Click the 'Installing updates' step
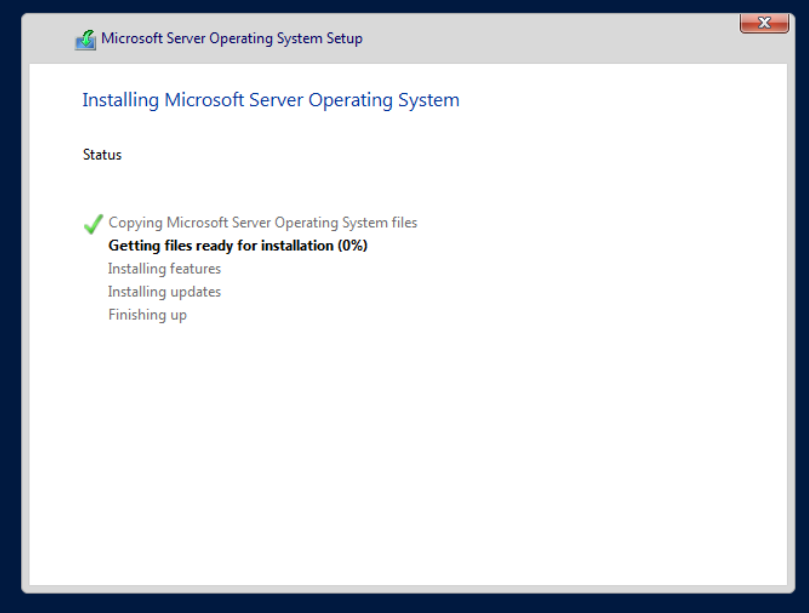The height and width of the screenshot is (613, 809). 164,292
